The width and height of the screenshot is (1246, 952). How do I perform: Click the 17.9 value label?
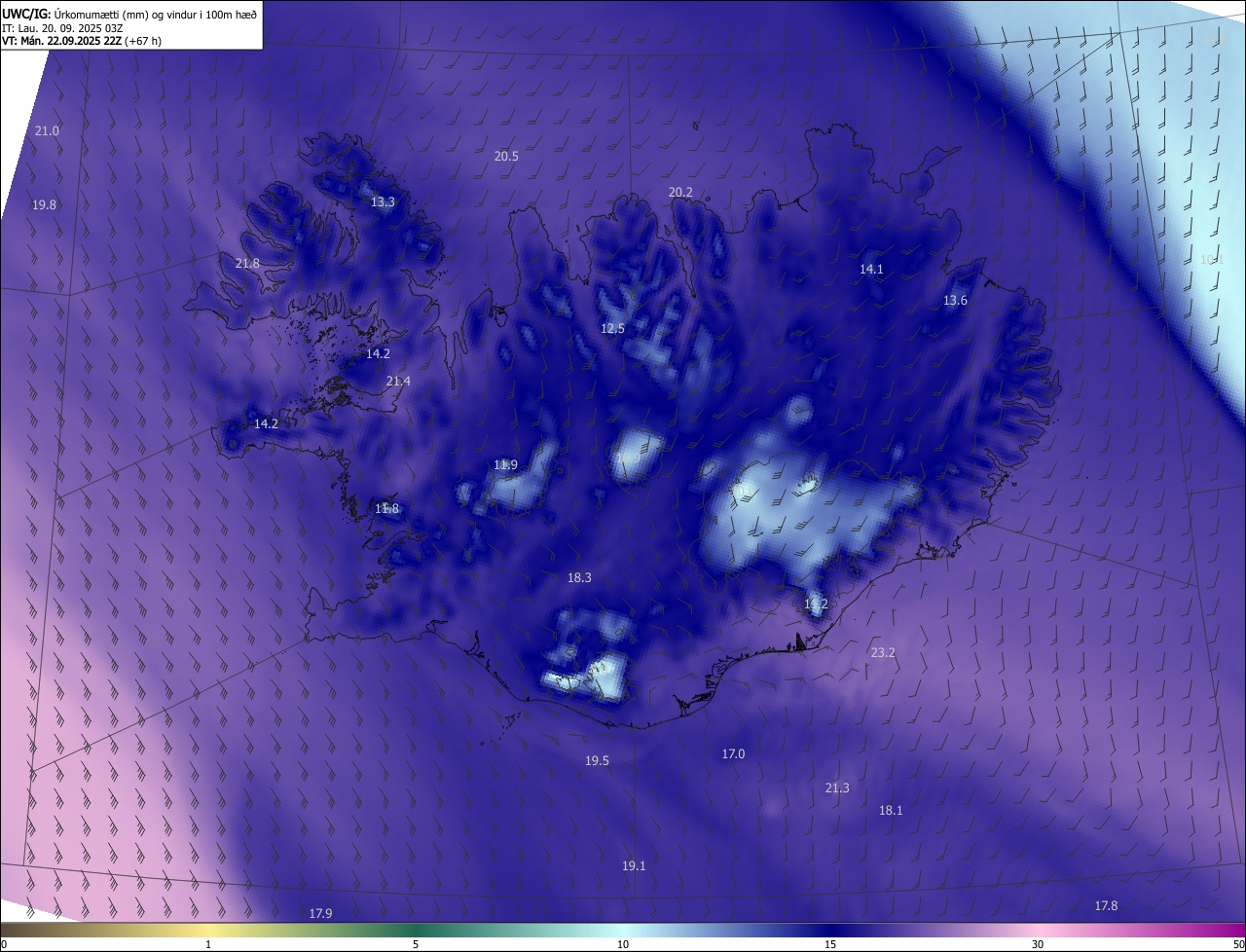click(320, 913)
